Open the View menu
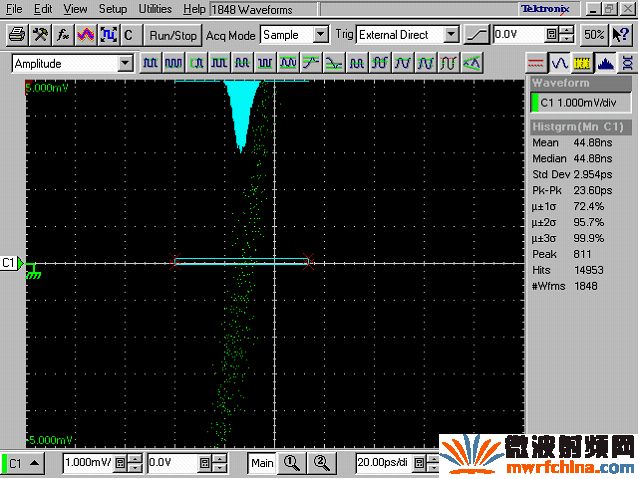The height and width of the screenshot is (479, 639). 75,9
